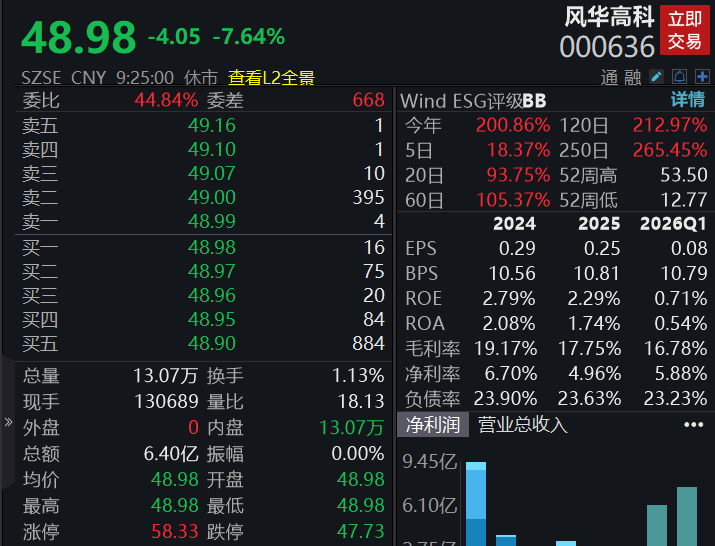Click the 买二 price 48.97
Screen dimensions: 715x546
coord(212,271)
